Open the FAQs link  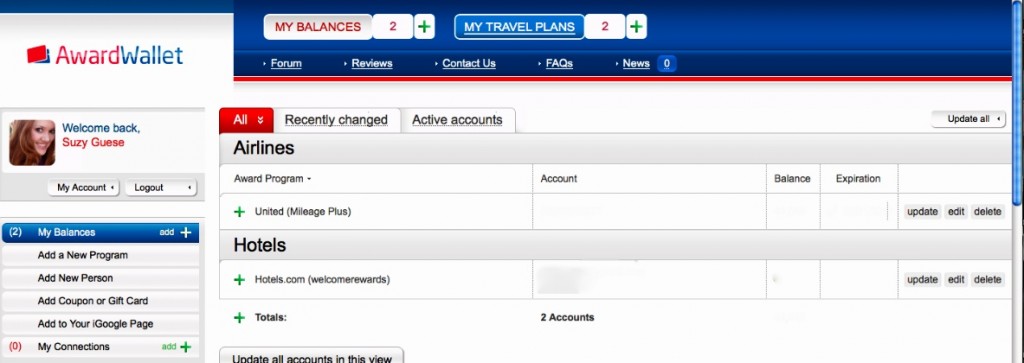click(559, 63)
